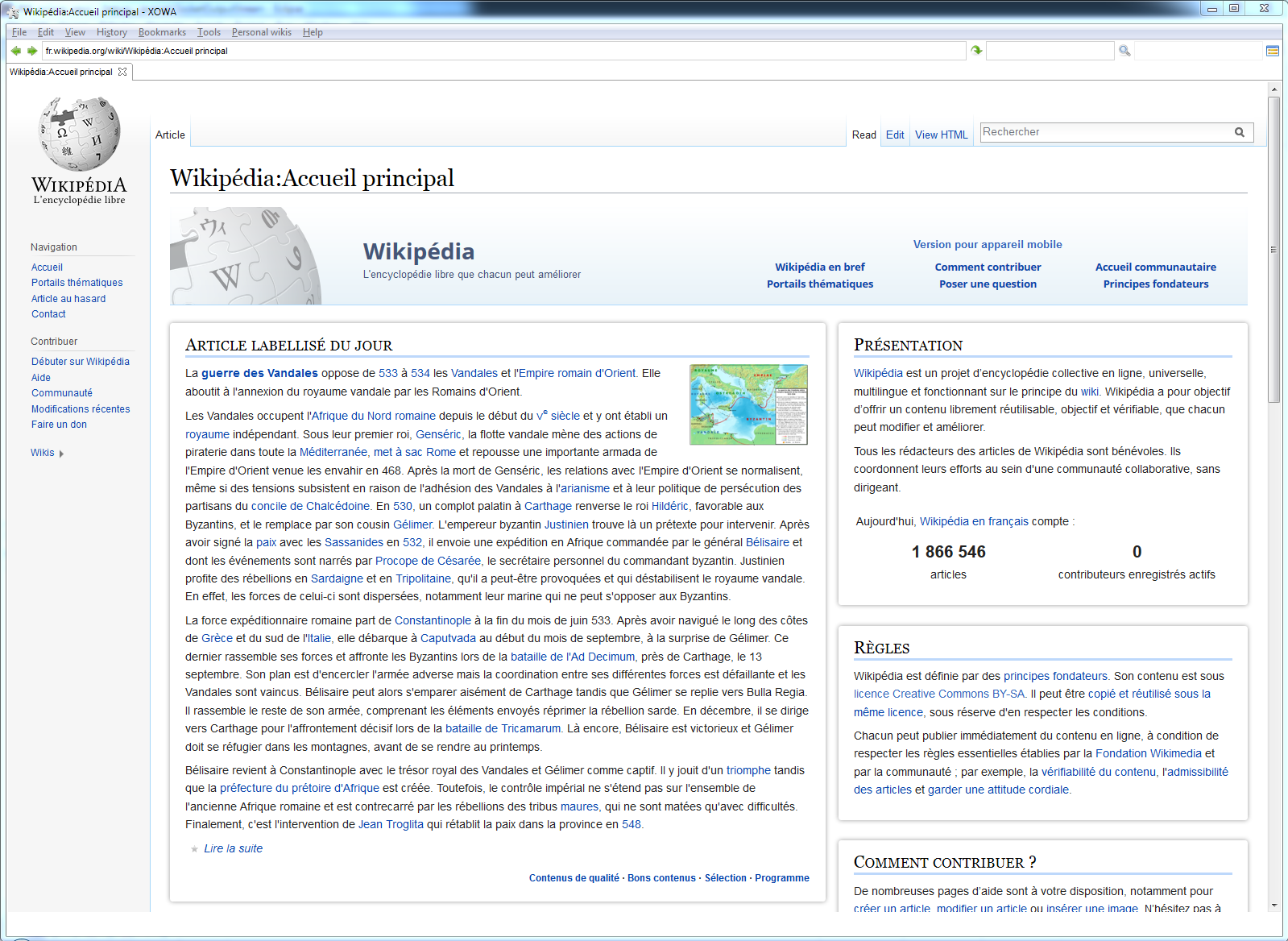Viewport: 1288px width, 941px height.
Task: Open the Bons contenus link
Action: [x=661, y=878]
